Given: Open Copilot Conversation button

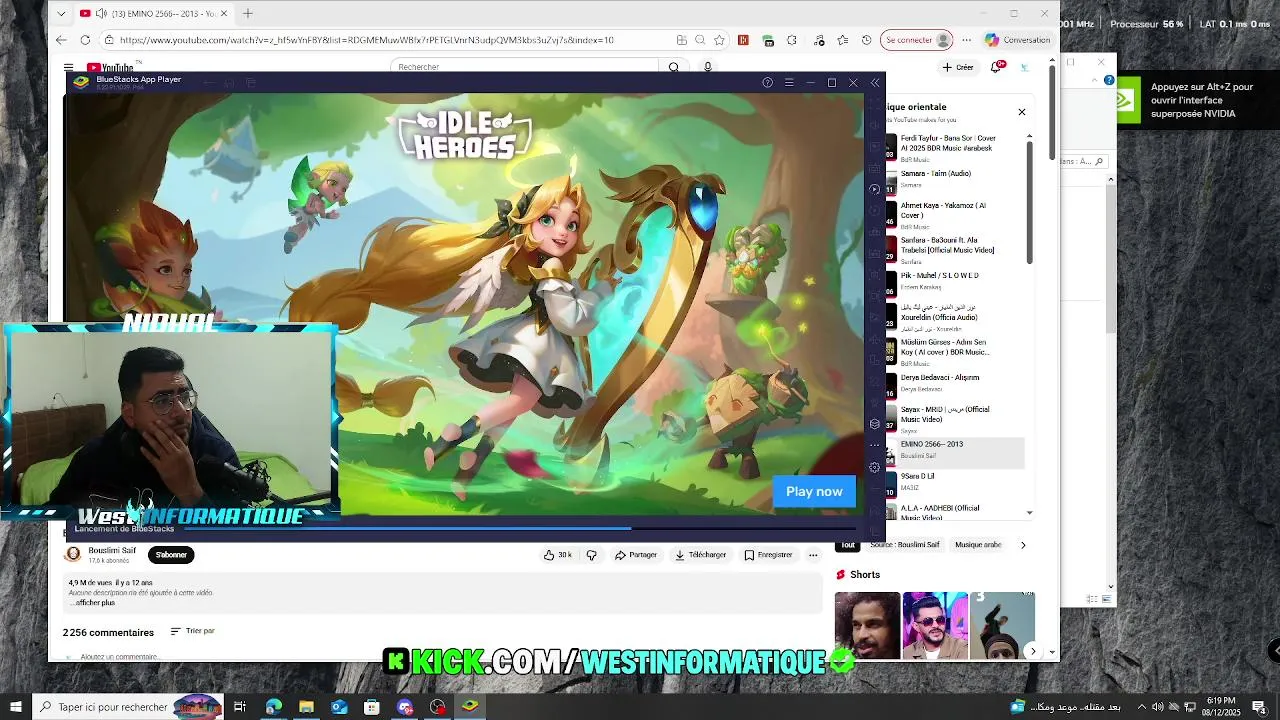Looking at the screenshot, I should coord(1017,40).
